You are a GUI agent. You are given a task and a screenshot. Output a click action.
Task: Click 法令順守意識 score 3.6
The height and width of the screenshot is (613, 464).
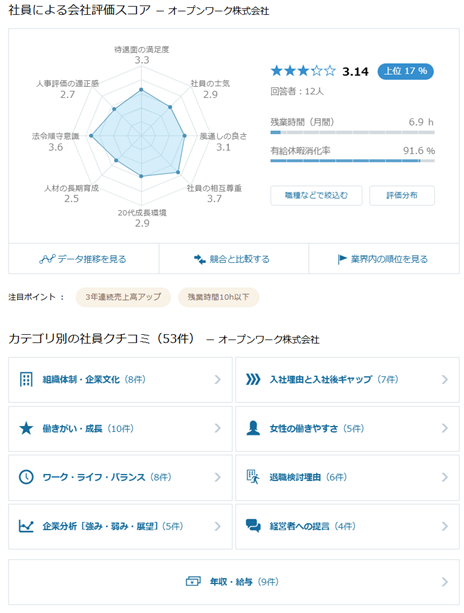coord(56,147)
